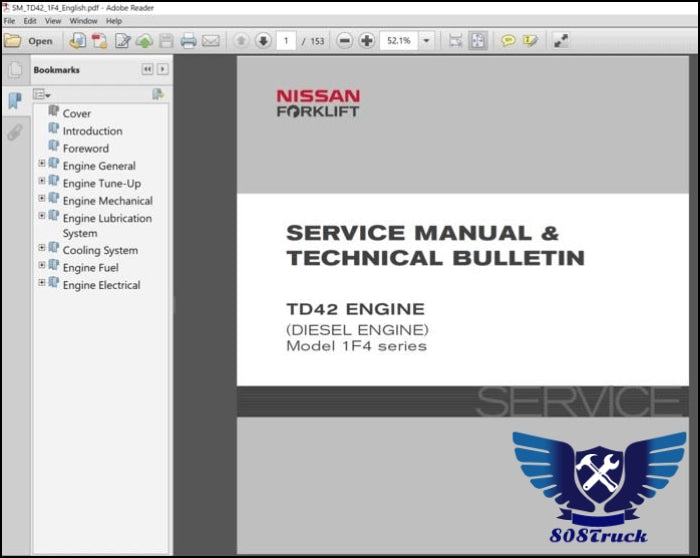
Task: Open the bookmarks options menu
Action: coord(42,94)
